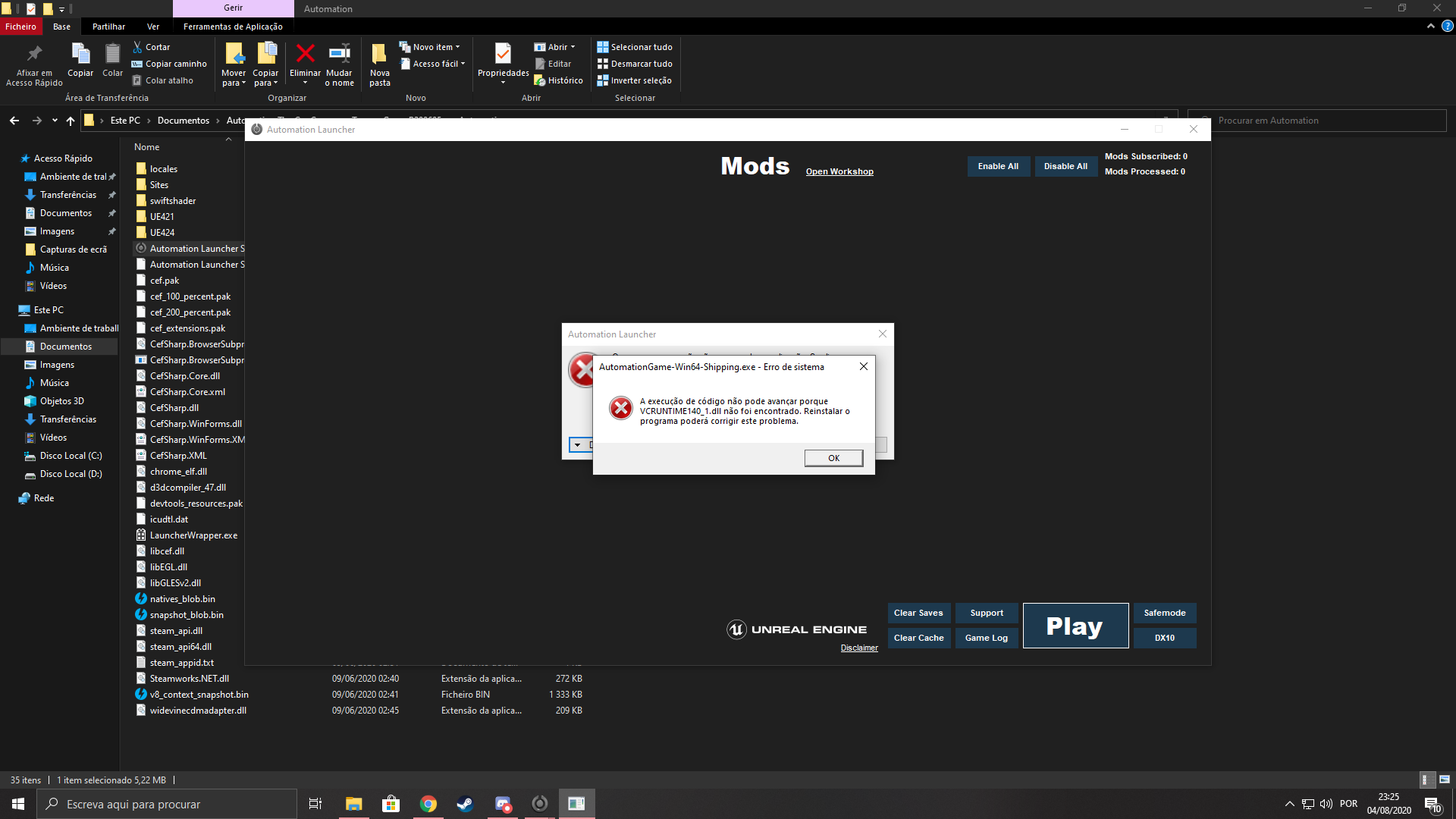Click Colar atalho in the ribbon
Image resolution: width=1456 pixels, height=819 pixels.
[163, 80]
